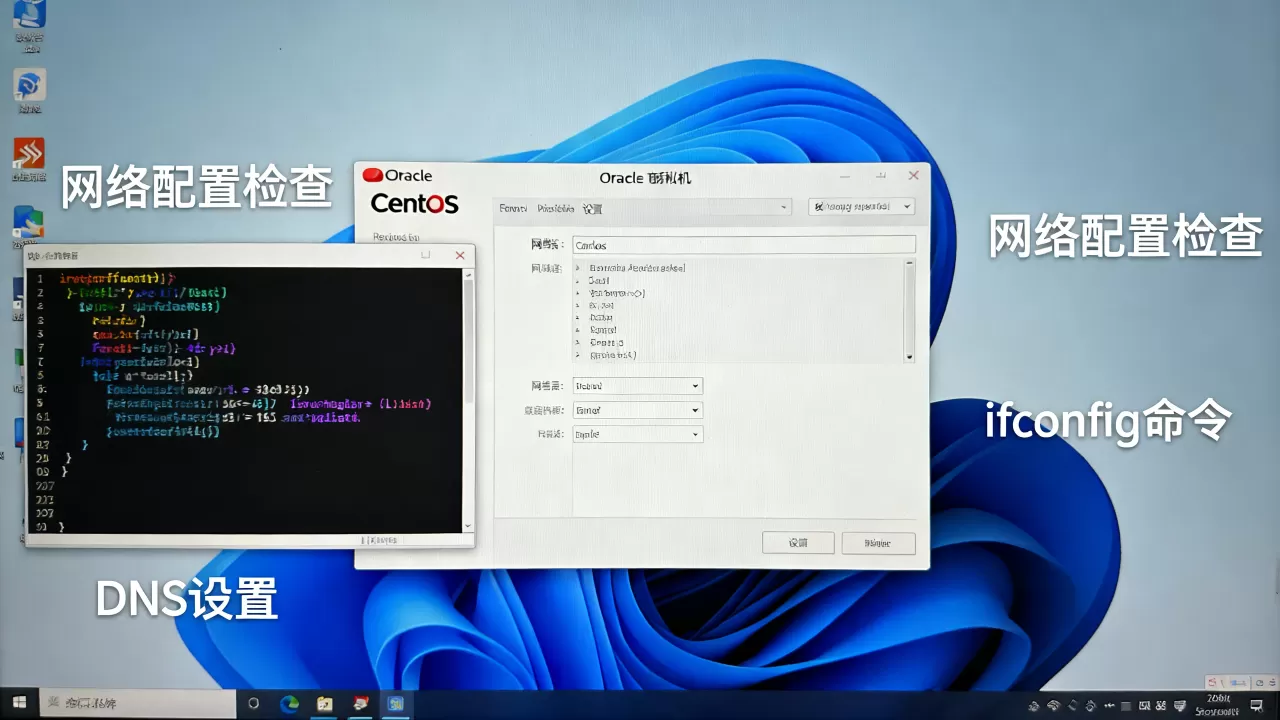
Task: Select the middle tab next to 设置
Action: pyautogui.click(x=555, y=208)
